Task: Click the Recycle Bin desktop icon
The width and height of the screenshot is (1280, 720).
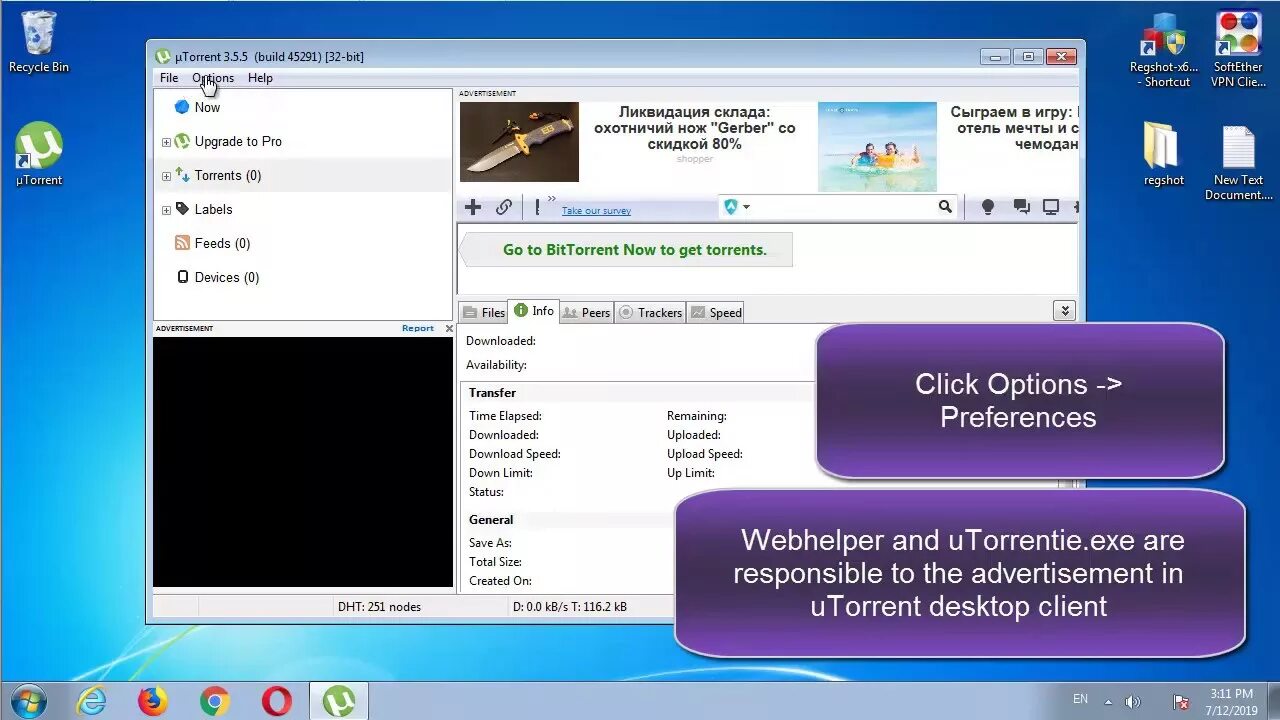Action: (39, 42)
